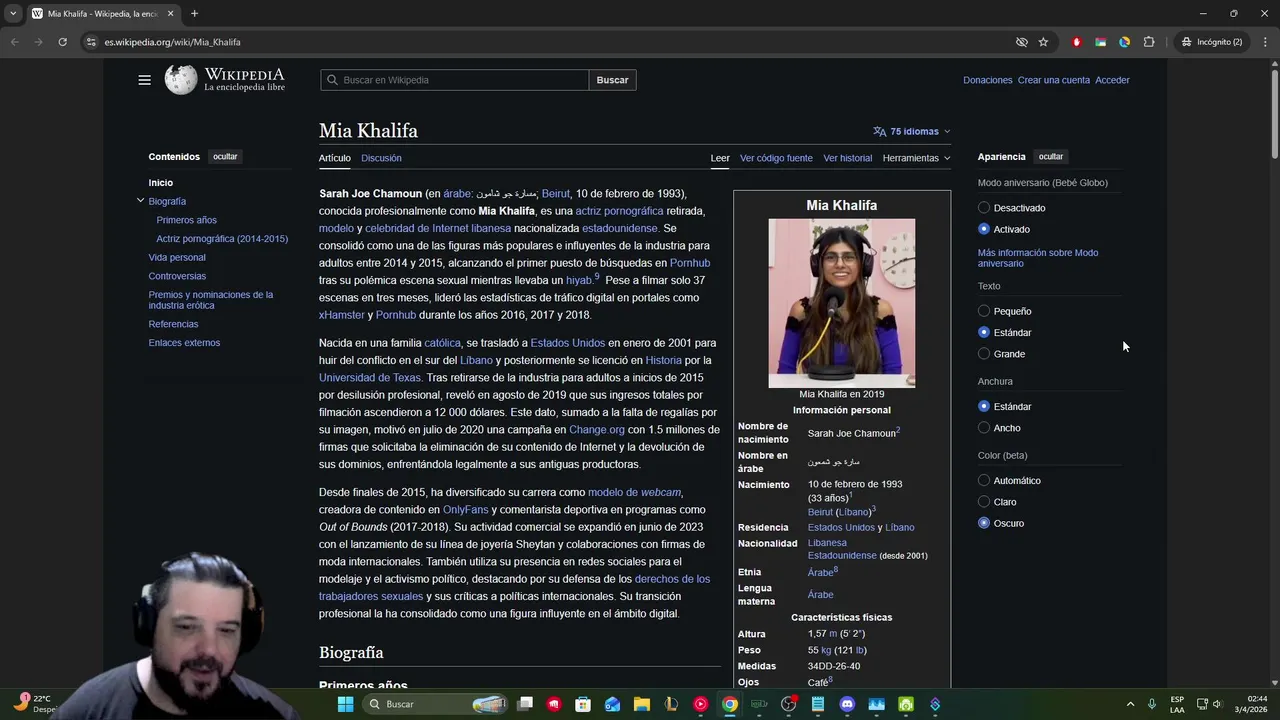The image size is (1280, 720).
Task: Open the 75 idiomas language dropdown
Action: [x=911, y=131]
